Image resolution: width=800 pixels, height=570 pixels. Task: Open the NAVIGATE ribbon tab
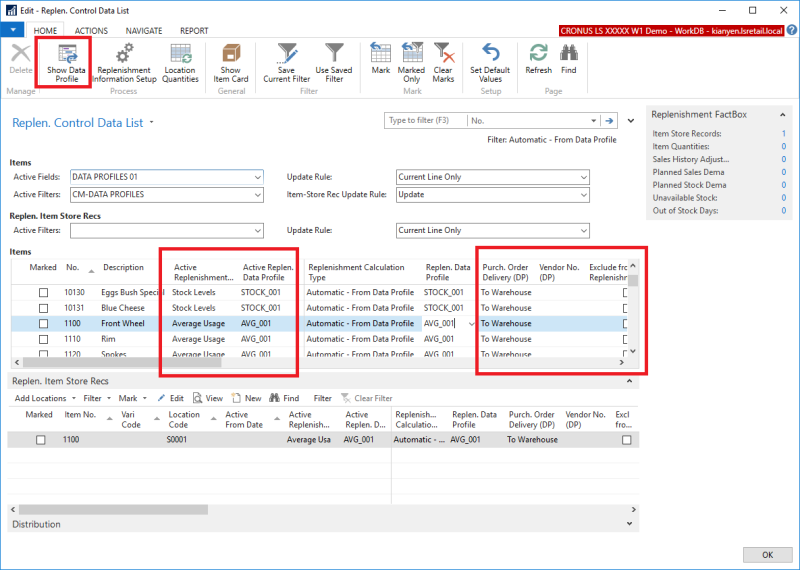[x=144, y=31]
